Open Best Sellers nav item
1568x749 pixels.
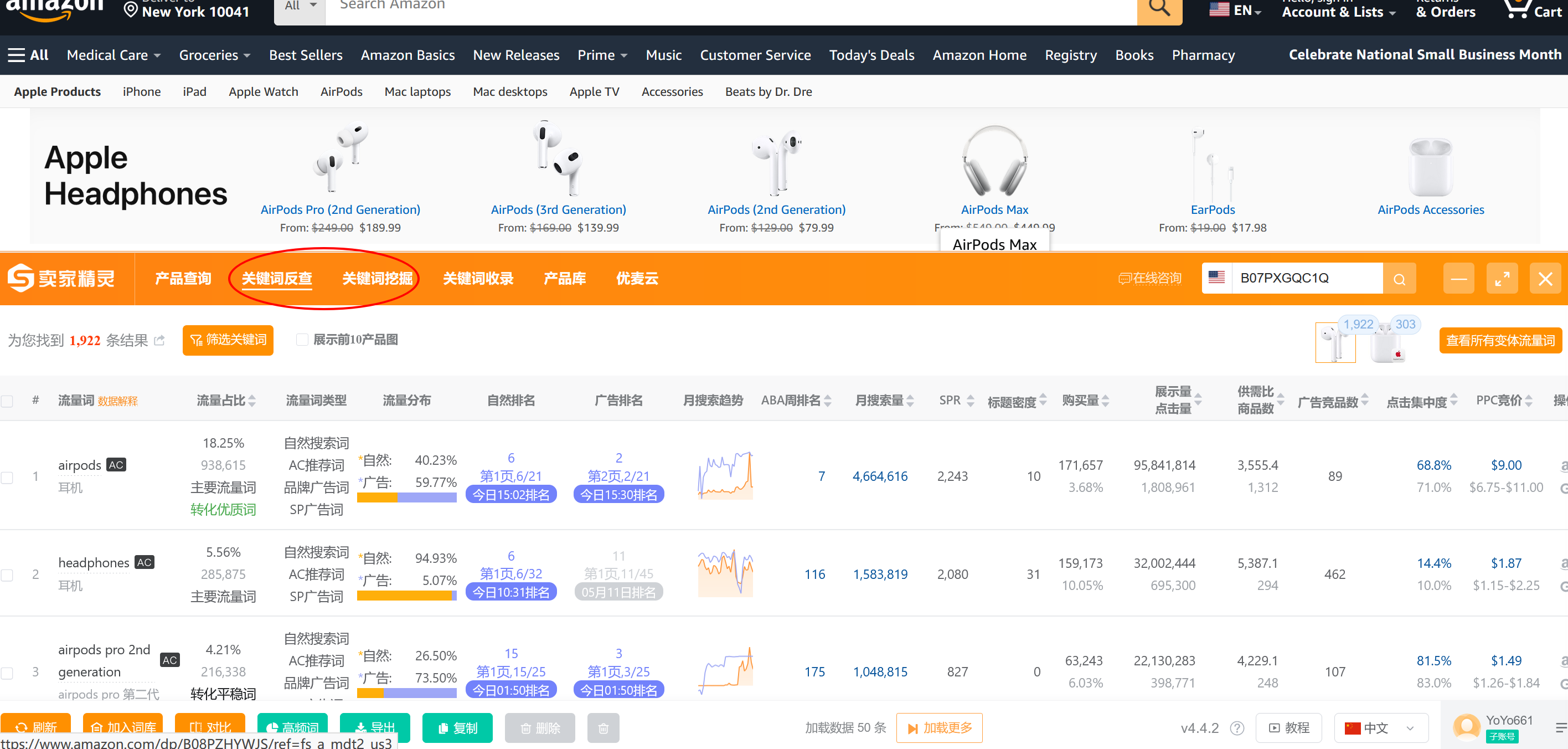(x=306, y=55)
